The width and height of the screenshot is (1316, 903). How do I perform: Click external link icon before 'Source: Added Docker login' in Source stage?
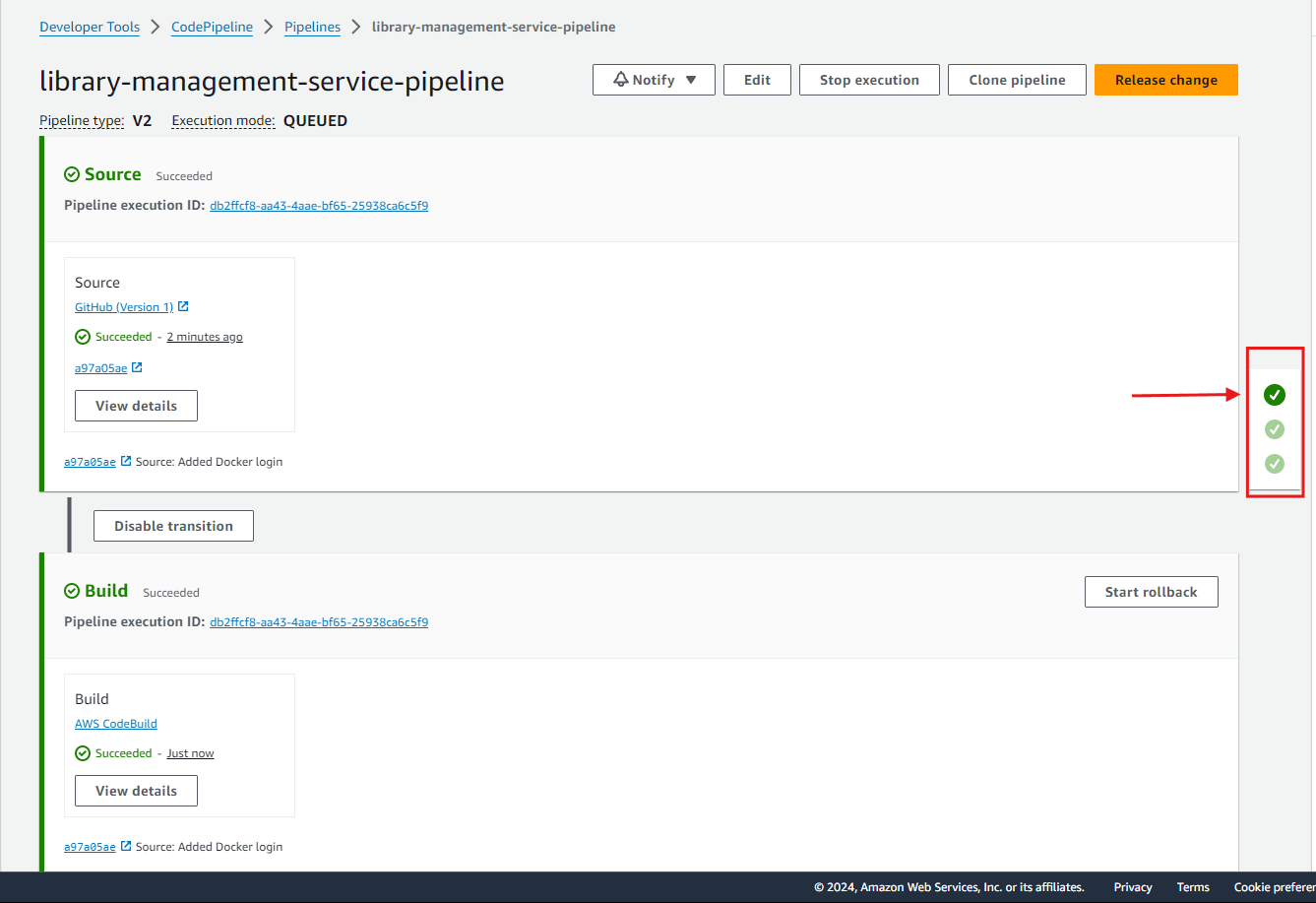[126, 461]
